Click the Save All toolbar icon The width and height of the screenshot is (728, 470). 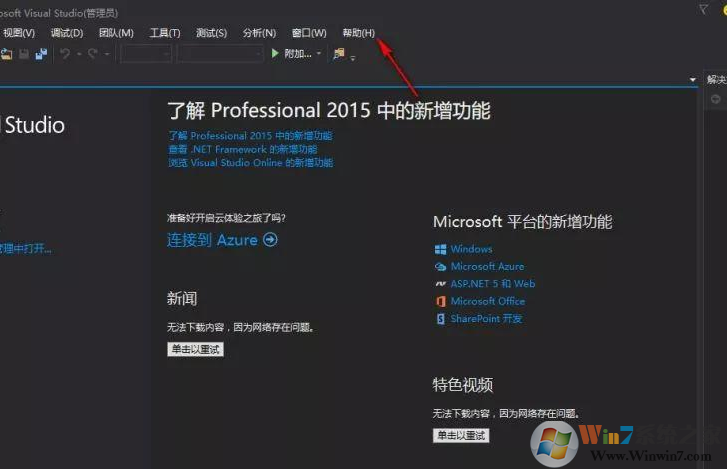41,54
